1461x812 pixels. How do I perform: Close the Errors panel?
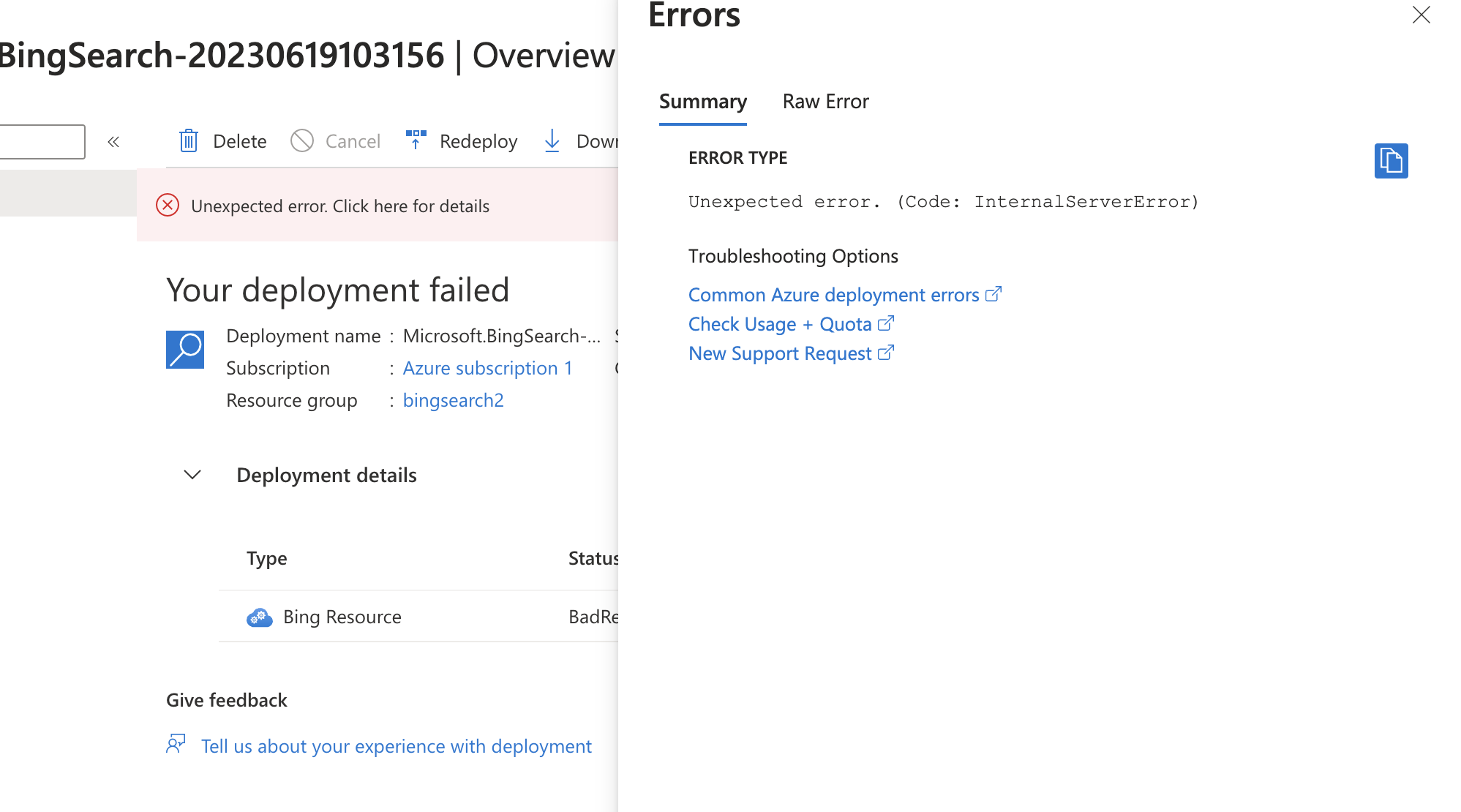tap(1421, 15)
